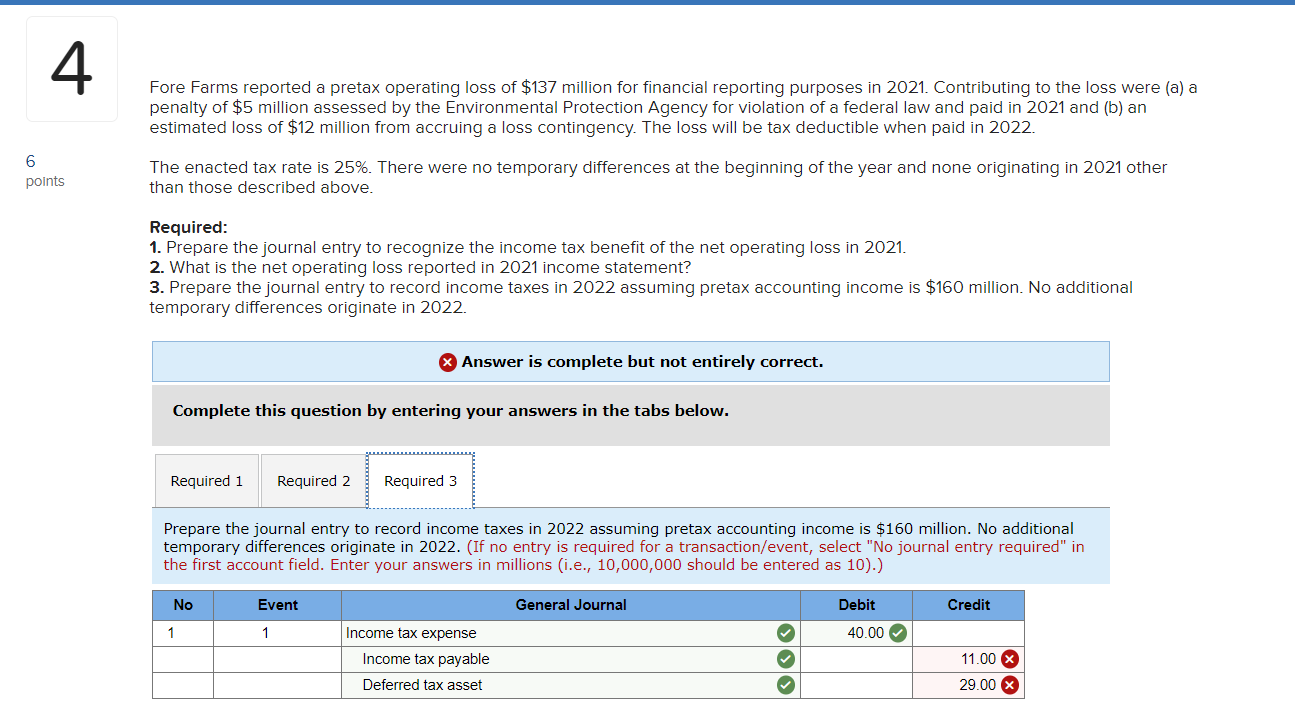Click red X next to 29.00 credit

coord(1010,685)
